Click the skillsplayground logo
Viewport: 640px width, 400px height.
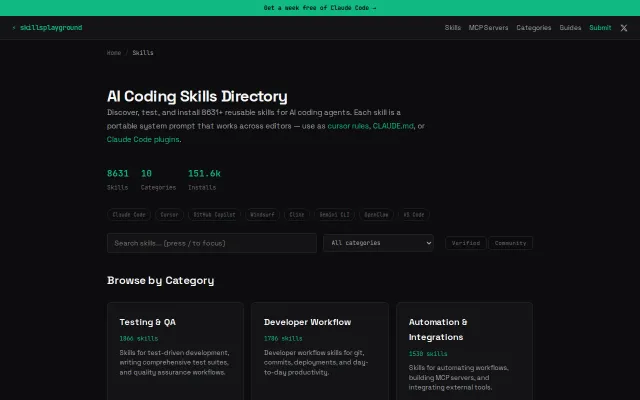47,28
